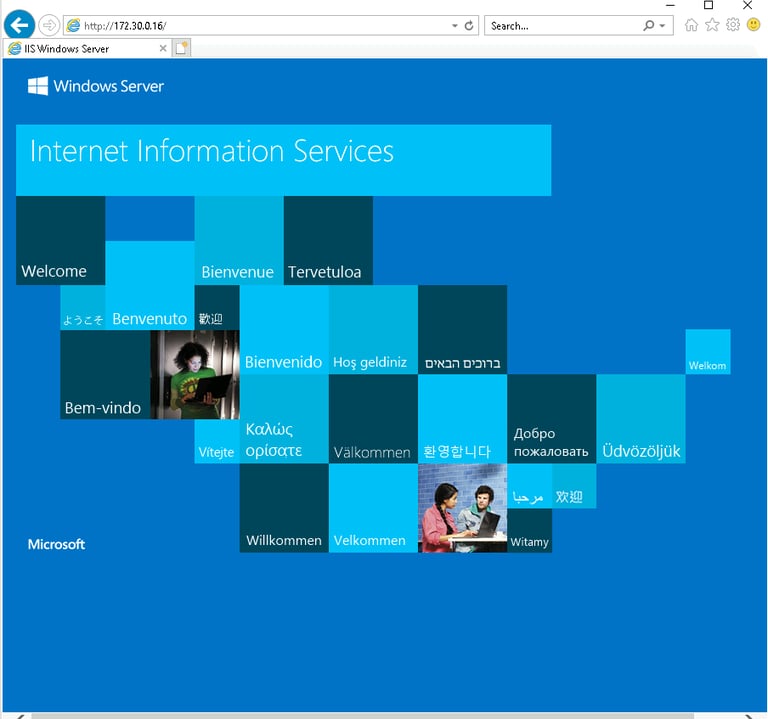Maximize the browser window

[708, 5]
